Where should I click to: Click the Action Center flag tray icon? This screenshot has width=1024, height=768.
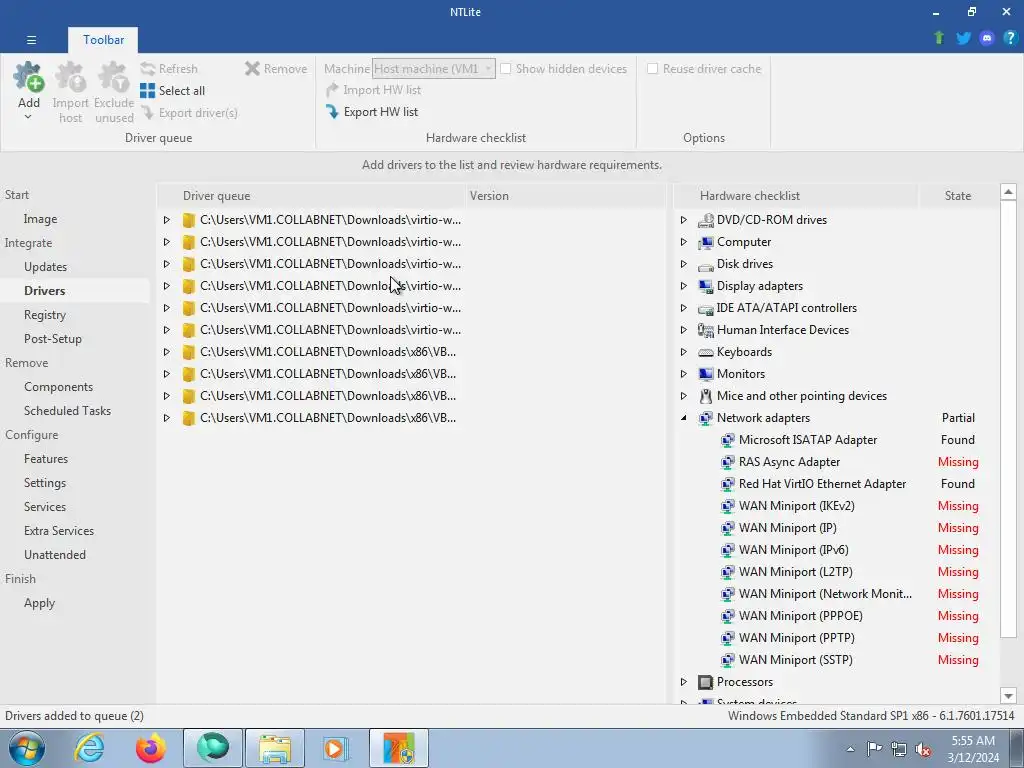pos(874,749)
